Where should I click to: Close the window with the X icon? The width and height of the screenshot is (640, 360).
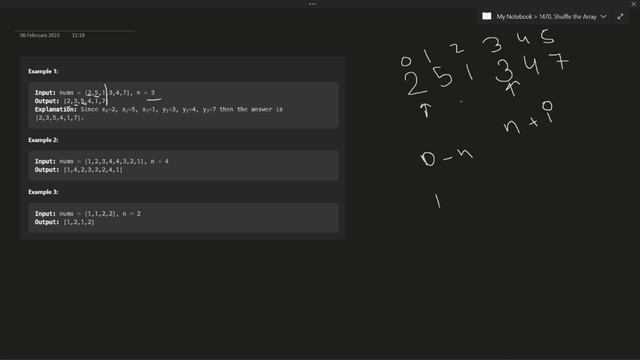[634, 4]
